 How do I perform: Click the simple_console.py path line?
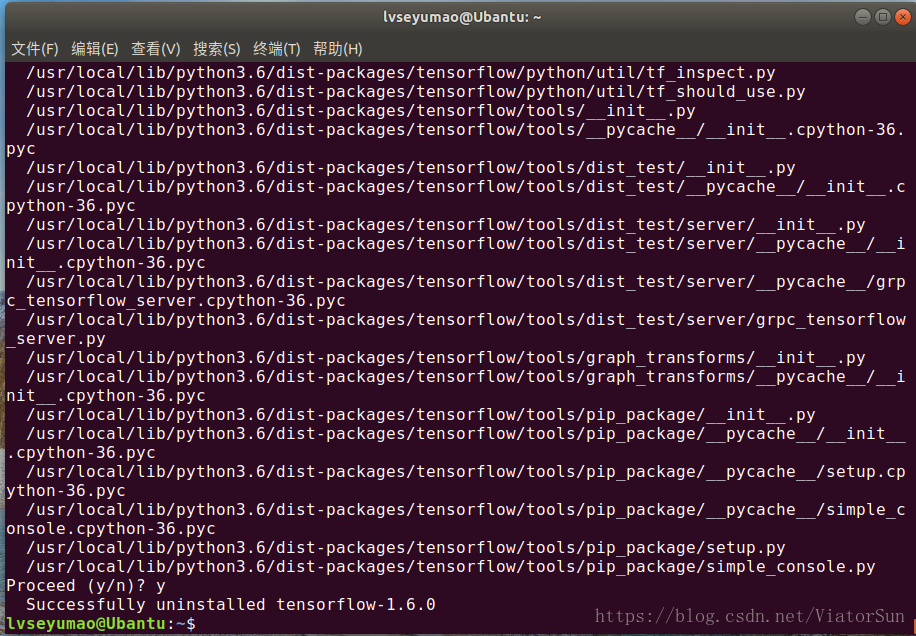click(450, 567)
